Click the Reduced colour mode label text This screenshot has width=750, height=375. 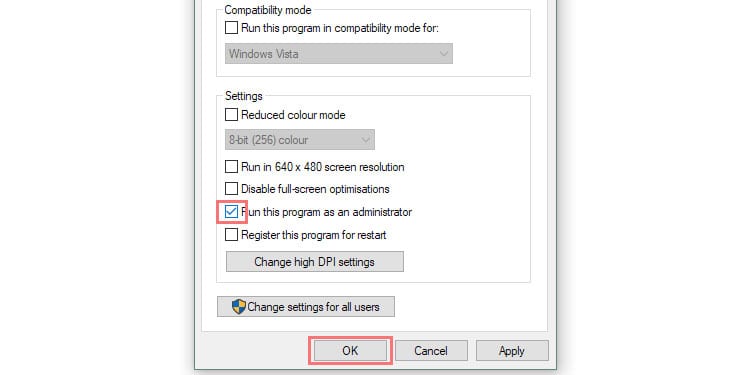(293, 115)
